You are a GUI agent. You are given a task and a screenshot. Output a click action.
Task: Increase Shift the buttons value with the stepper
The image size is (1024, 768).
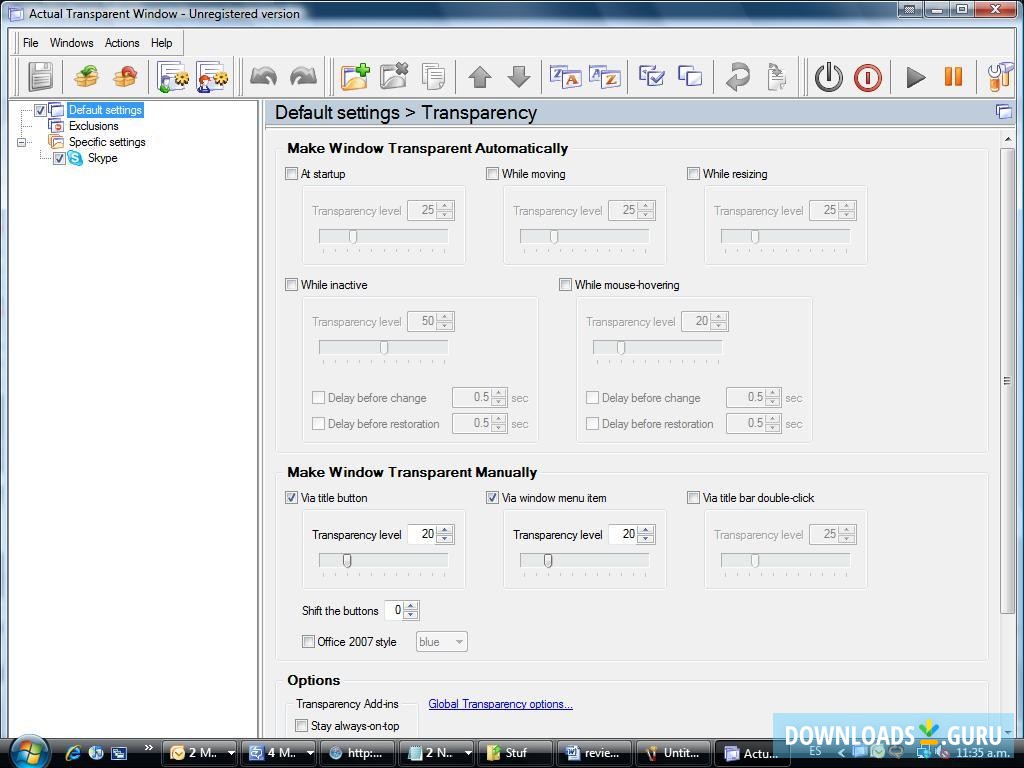point(413,607)
